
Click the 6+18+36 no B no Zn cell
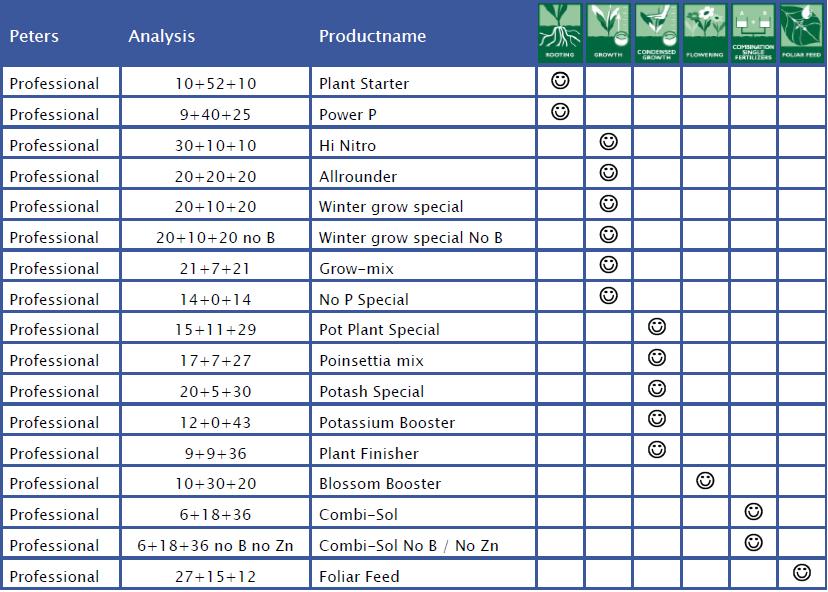click(x=215, y=546)
